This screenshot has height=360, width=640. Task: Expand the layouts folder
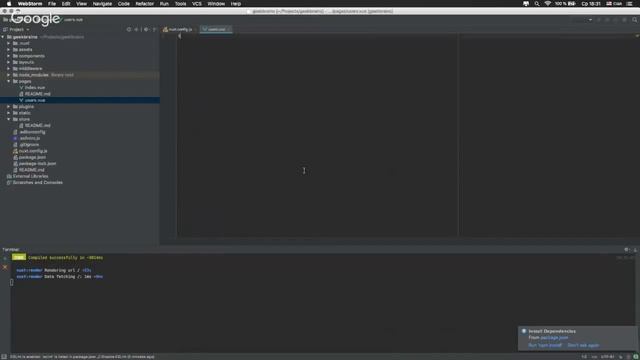9,62
